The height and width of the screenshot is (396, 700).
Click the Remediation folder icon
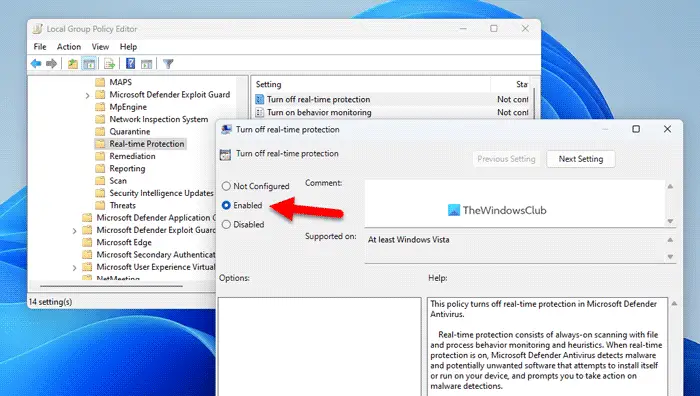(x=100, y=156)
